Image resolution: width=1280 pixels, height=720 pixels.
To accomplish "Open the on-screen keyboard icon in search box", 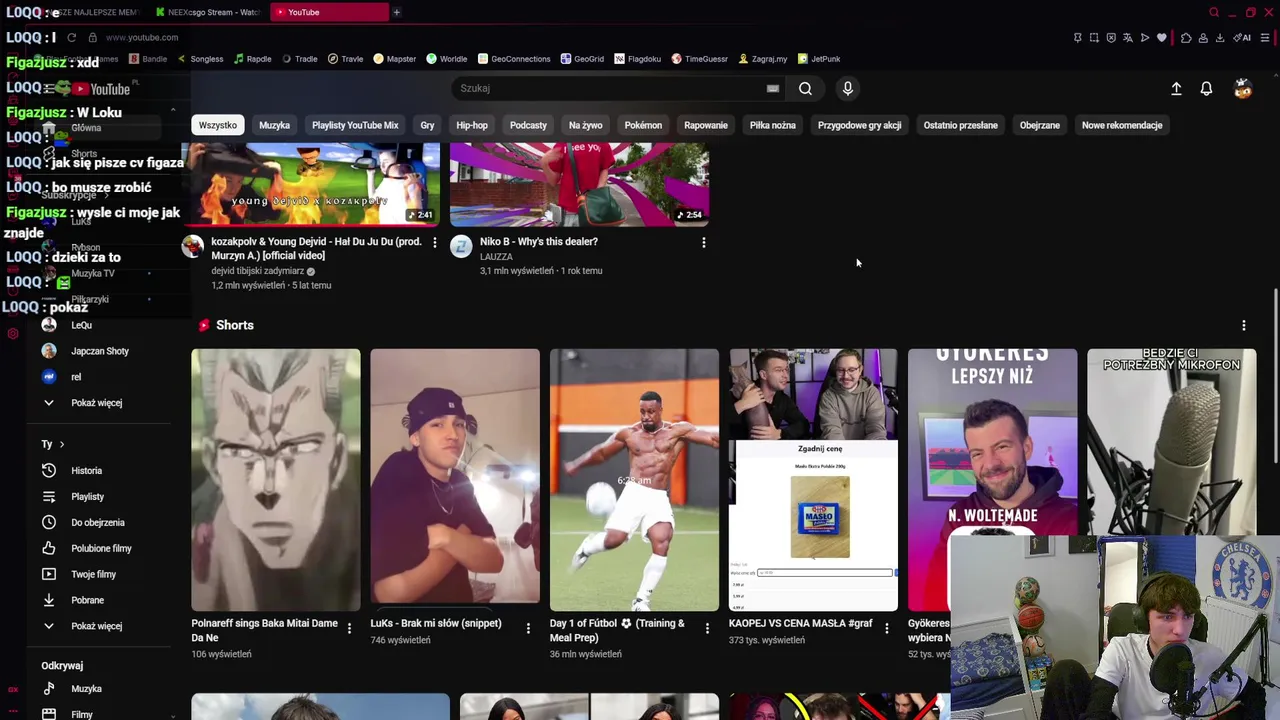I will click(772, 88).
